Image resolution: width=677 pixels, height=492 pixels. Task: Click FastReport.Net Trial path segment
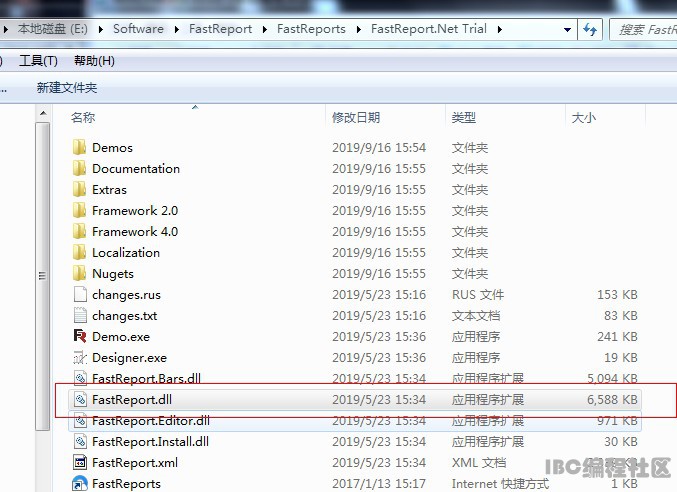(x=429, y=29)
